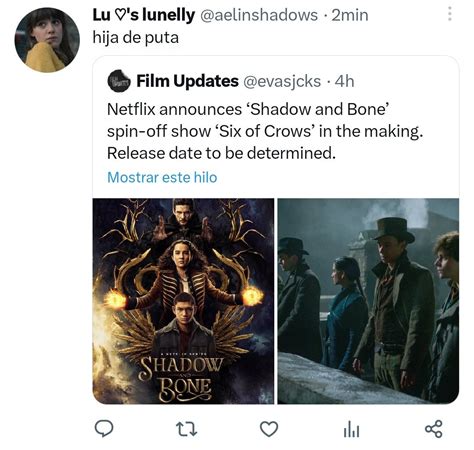
Task: Open the Six of Crows still image
Action: click(368, 301)
